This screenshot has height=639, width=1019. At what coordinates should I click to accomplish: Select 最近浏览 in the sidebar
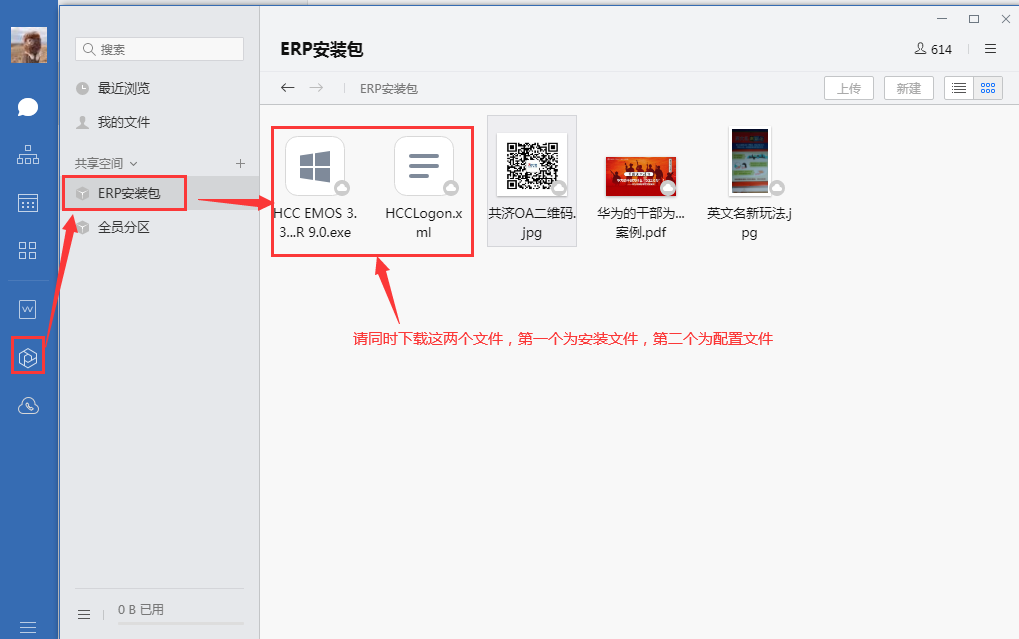tap(123, 88)
